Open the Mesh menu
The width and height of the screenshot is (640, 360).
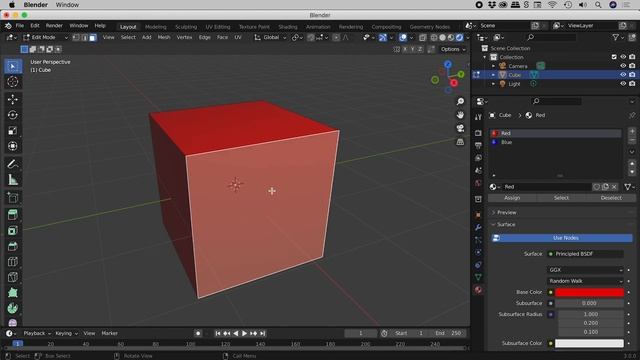tap(164, 38)
